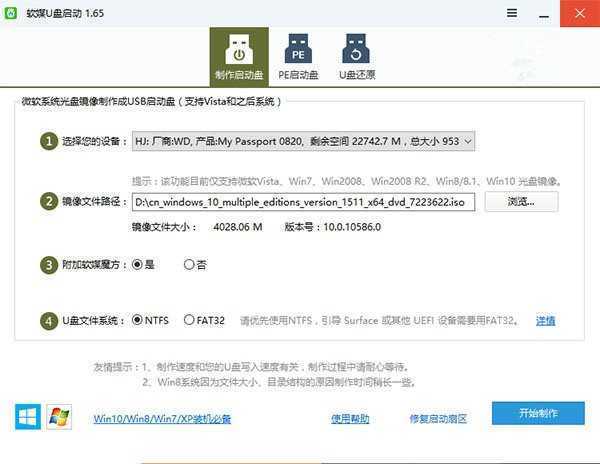Click the ISO image file path field
600x464 pixels.
[303, 202]
